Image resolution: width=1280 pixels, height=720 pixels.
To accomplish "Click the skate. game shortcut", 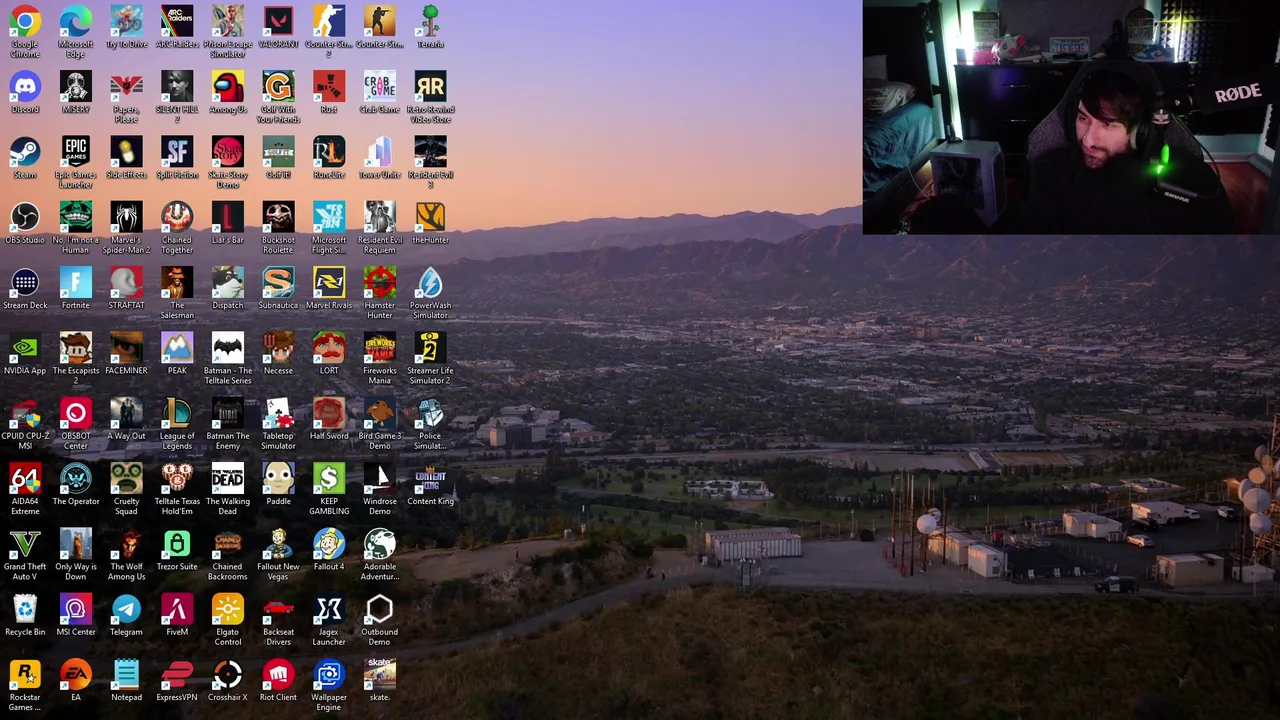I will tap(379, 675).
